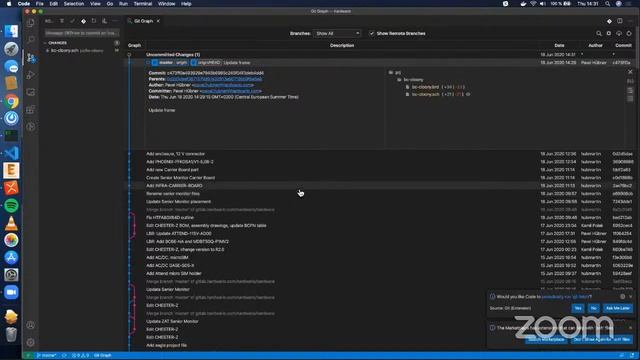The width and height of the screenshot is (640, 360).
Task: Open Chrome from the Dock
Action: pyautogui.click(x=11, y=101)
